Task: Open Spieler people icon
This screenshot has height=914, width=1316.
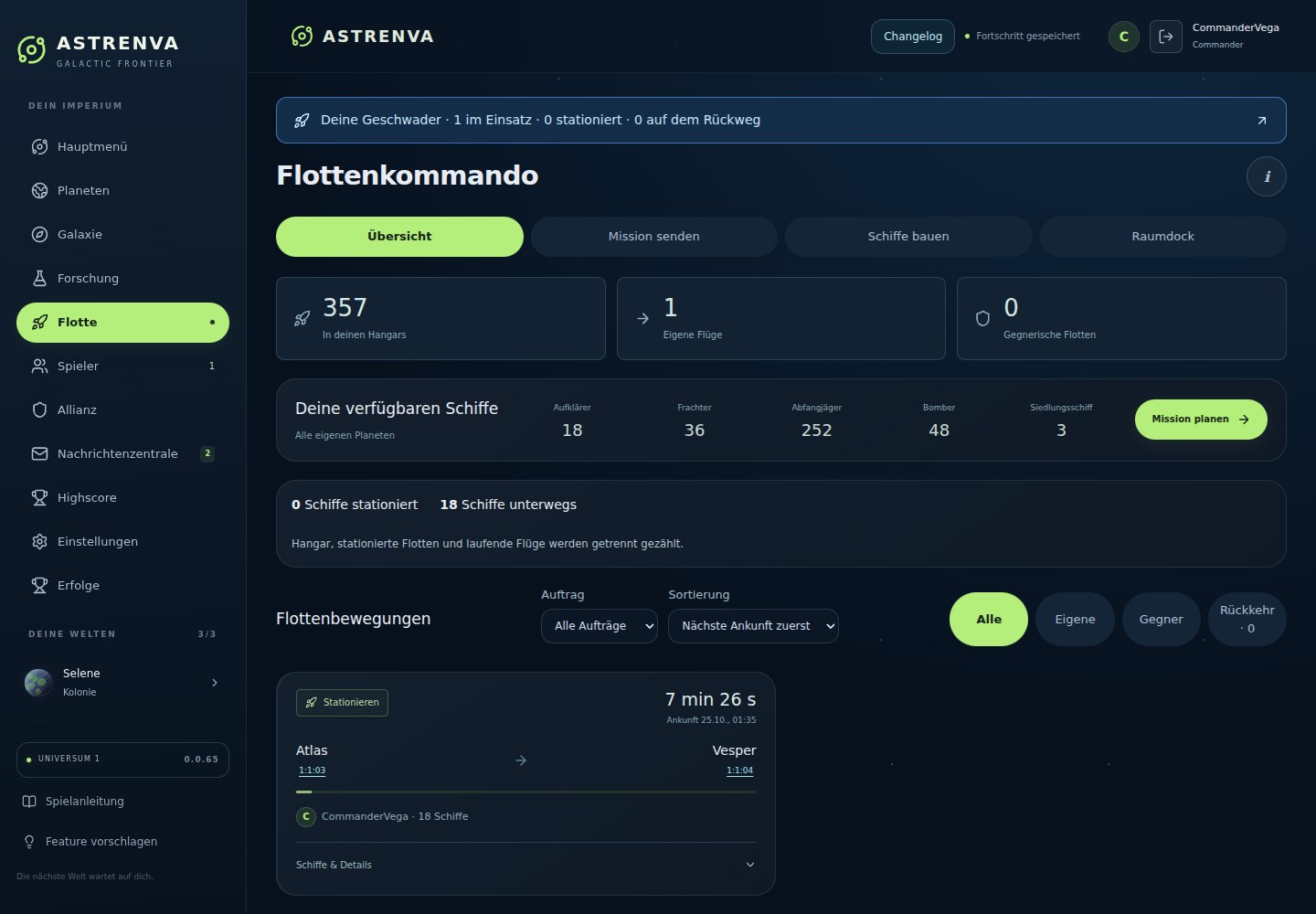Action: (x=39, y=366)
